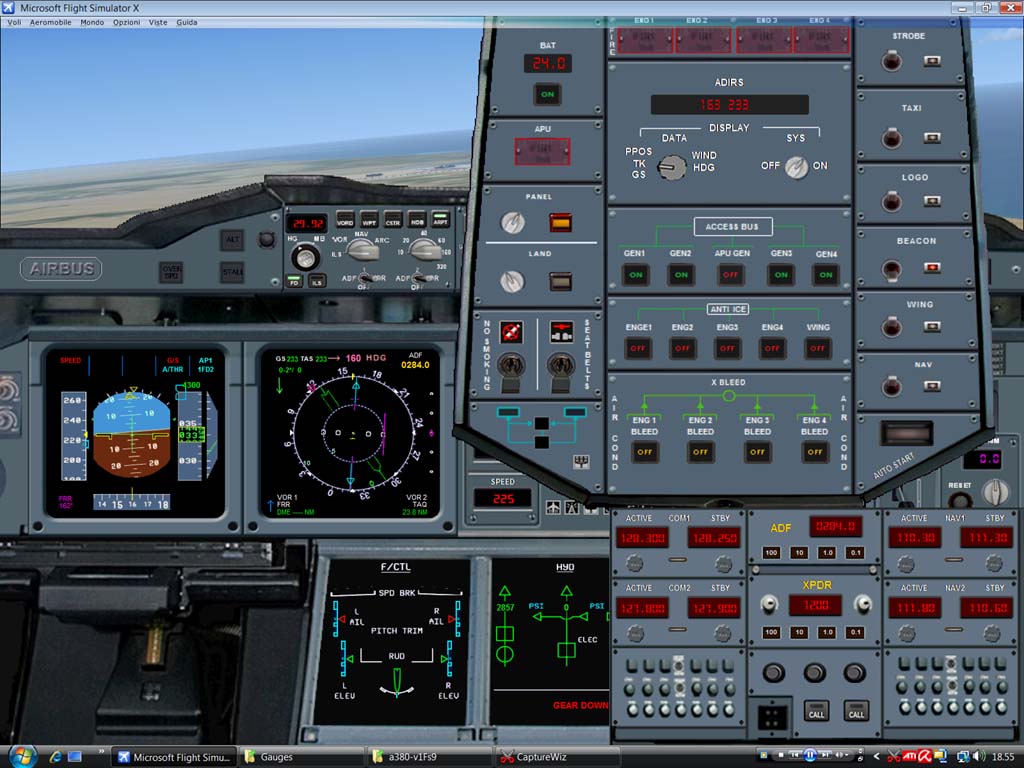
Task: Rotate the ADIRS SYS OFF/ON knob
Action: [796, 168]
